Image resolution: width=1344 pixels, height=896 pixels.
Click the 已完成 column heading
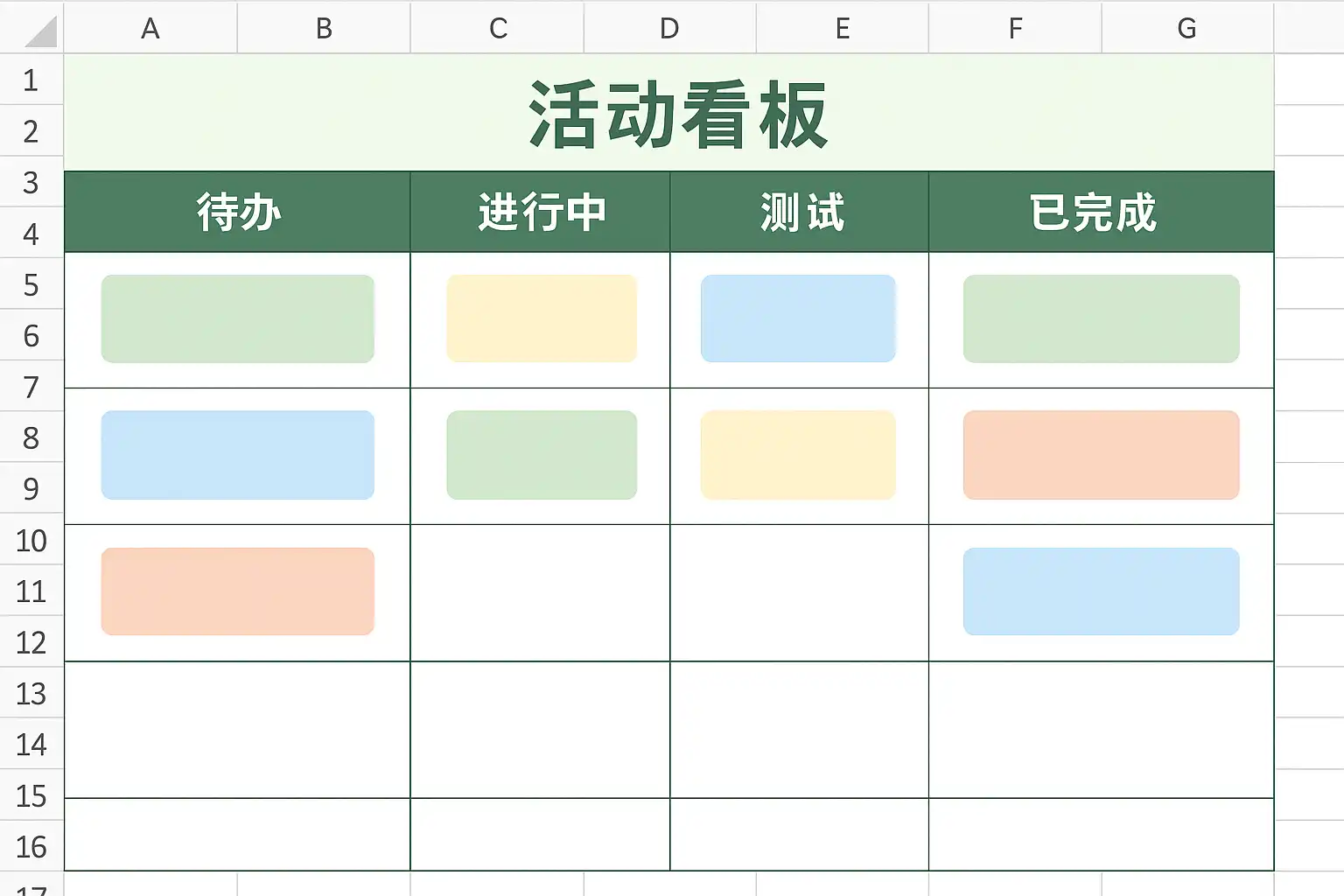tap(1094, 213)
